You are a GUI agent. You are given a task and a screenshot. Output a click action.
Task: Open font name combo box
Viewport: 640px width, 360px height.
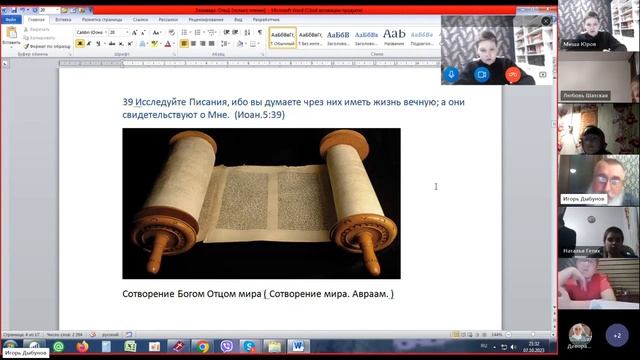click(x=91, y=32)
